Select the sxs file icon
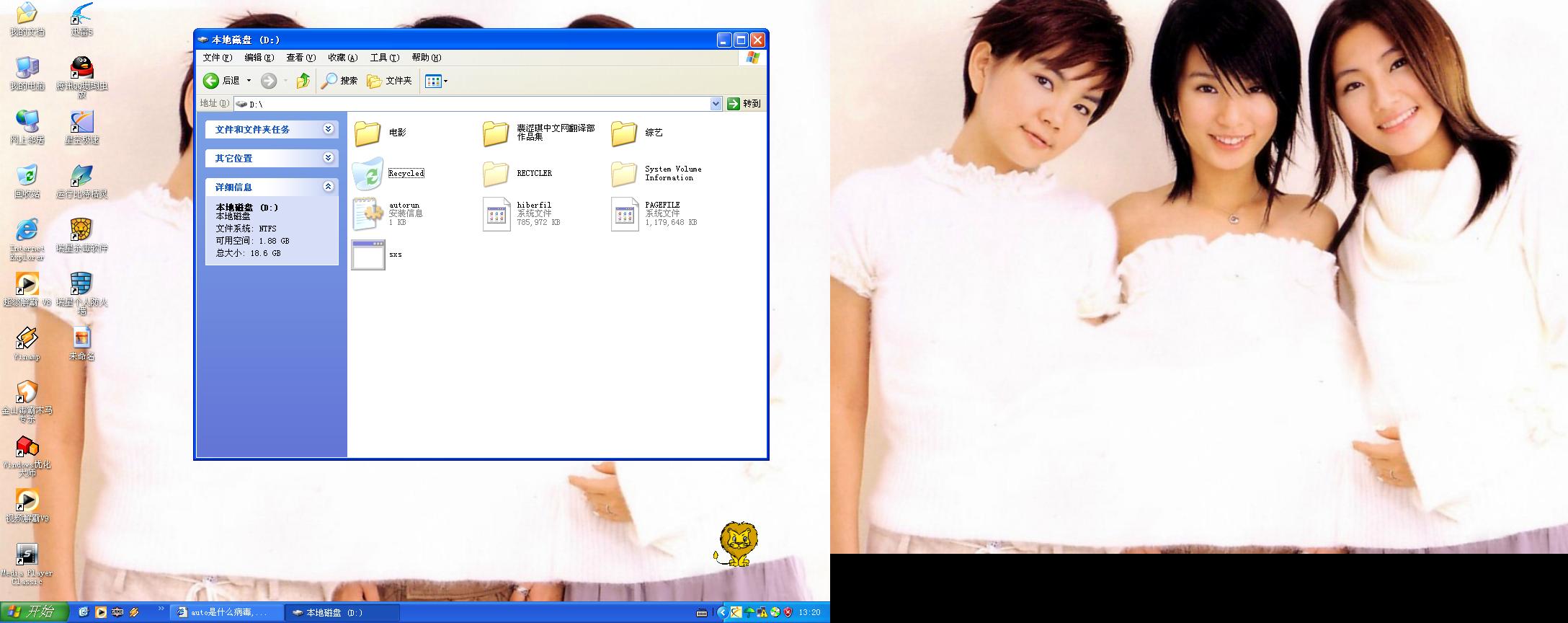Screen dimensions: 1568x623 pyautogui.click(x=367, y=255)
